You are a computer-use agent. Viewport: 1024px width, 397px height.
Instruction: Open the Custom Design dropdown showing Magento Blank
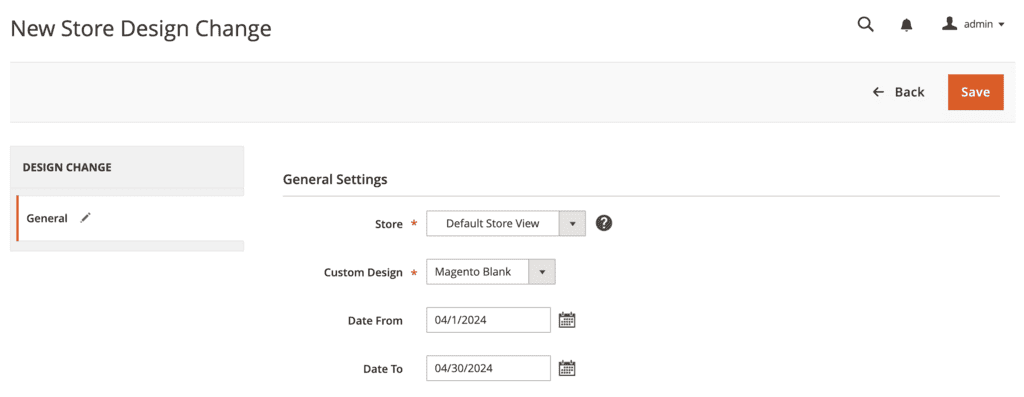click(491, 272)
